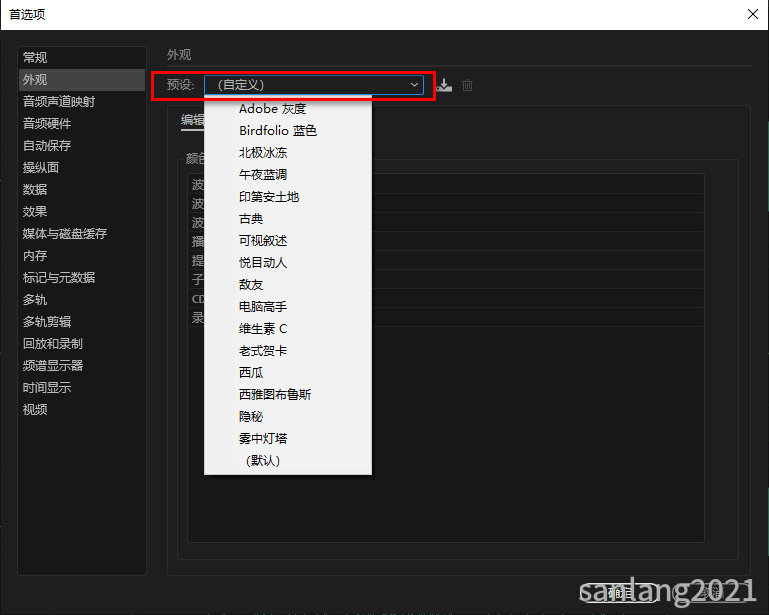Open 多轨剪辑 preferences category
Viewport: 769px width, 615px height.
[82, 322]
